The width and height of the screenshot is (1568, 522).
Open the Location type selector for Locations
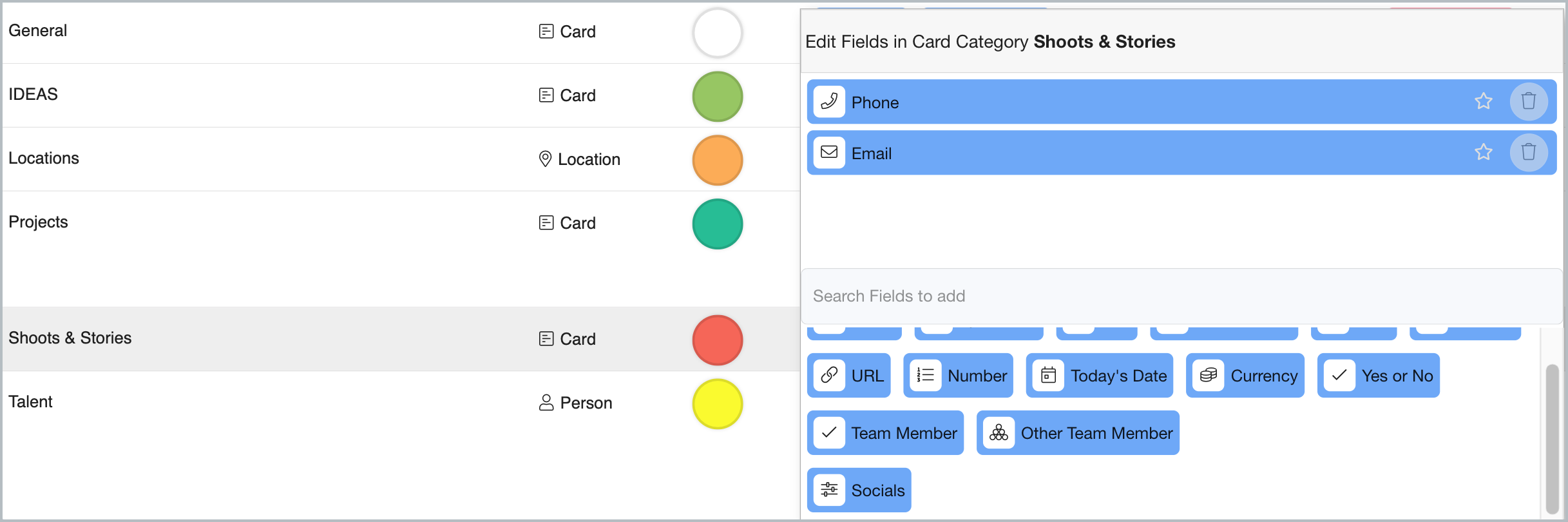[x=580, y=159]
